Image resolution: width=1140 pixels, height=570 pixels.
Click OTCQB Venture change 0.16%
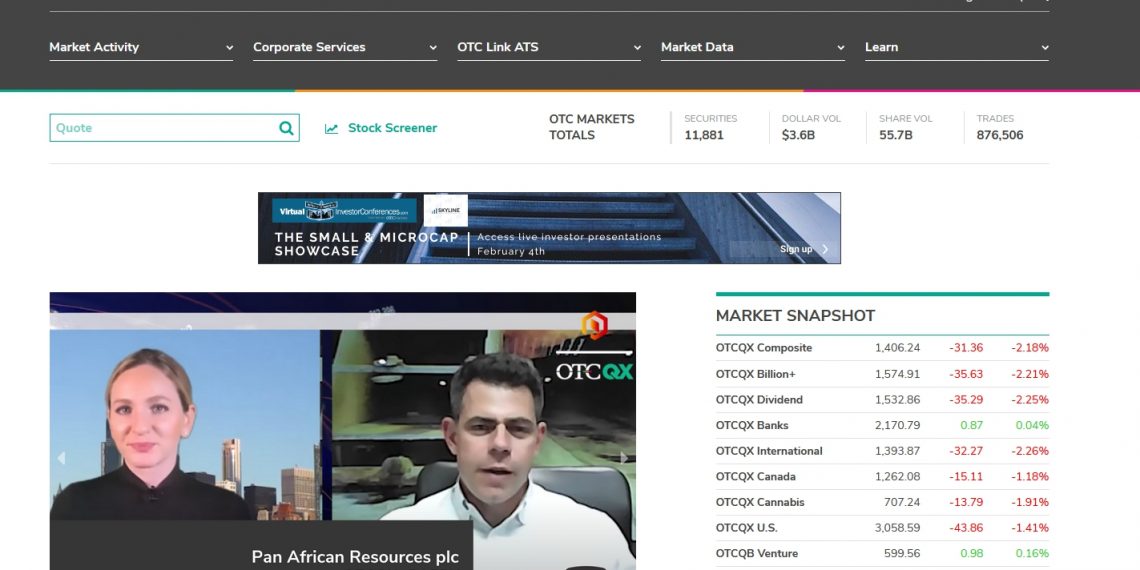(x=1032, y=553)
